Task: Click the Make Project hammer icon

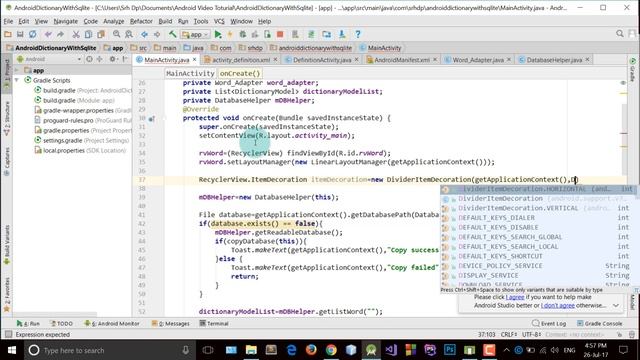Action: [x=173, y=34]
